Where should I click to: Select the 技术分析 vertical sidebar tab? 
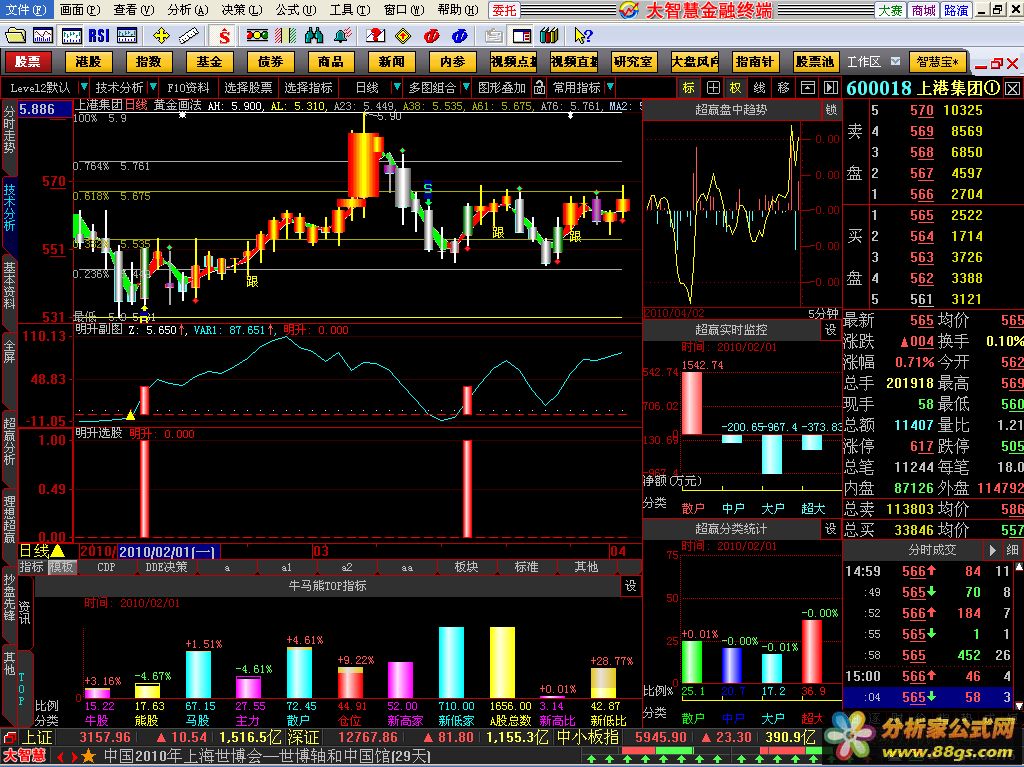(x=9, y=208)
